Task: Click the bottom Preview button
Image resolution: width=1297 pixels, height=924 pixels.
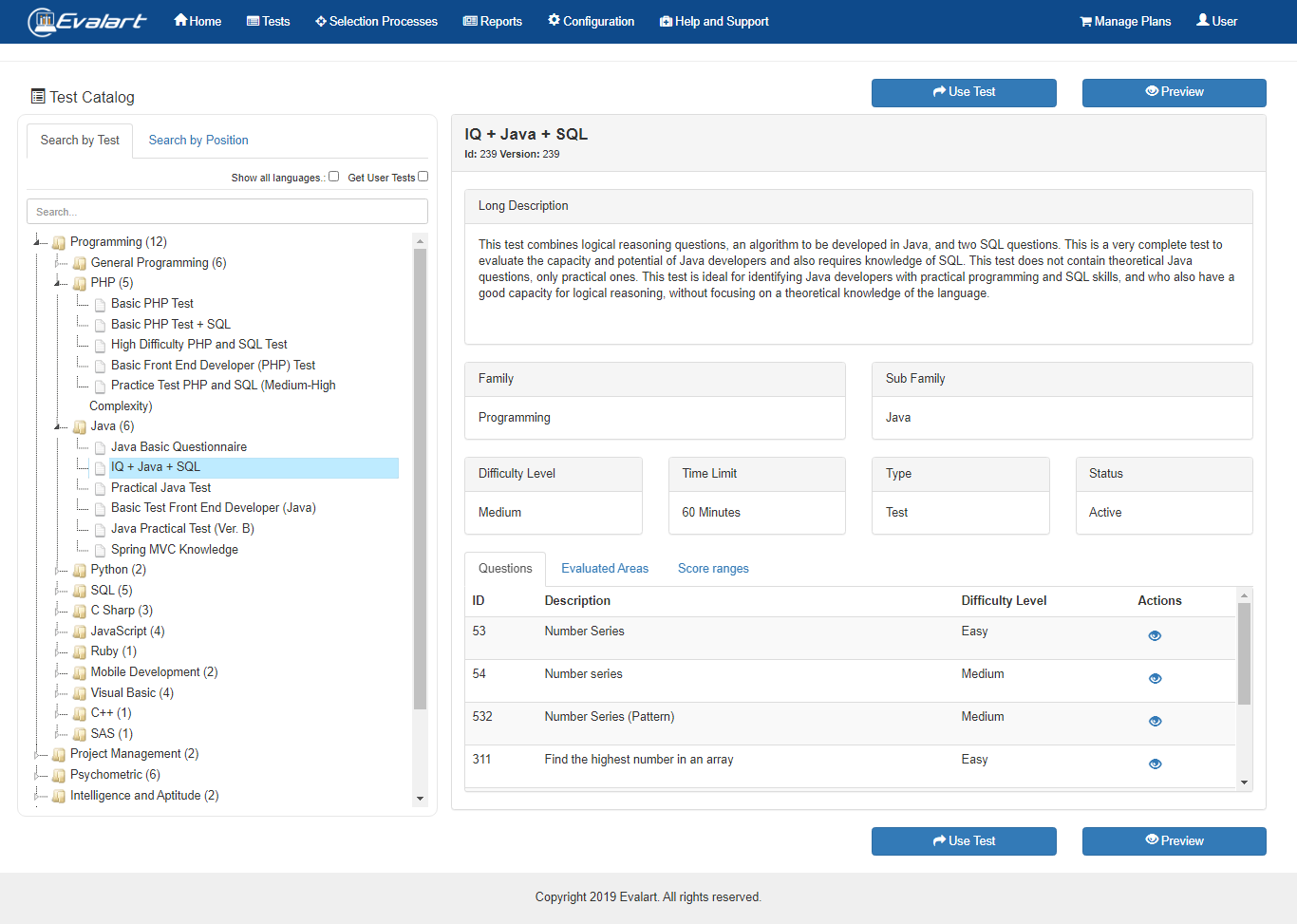Action: click(1174, 841)
